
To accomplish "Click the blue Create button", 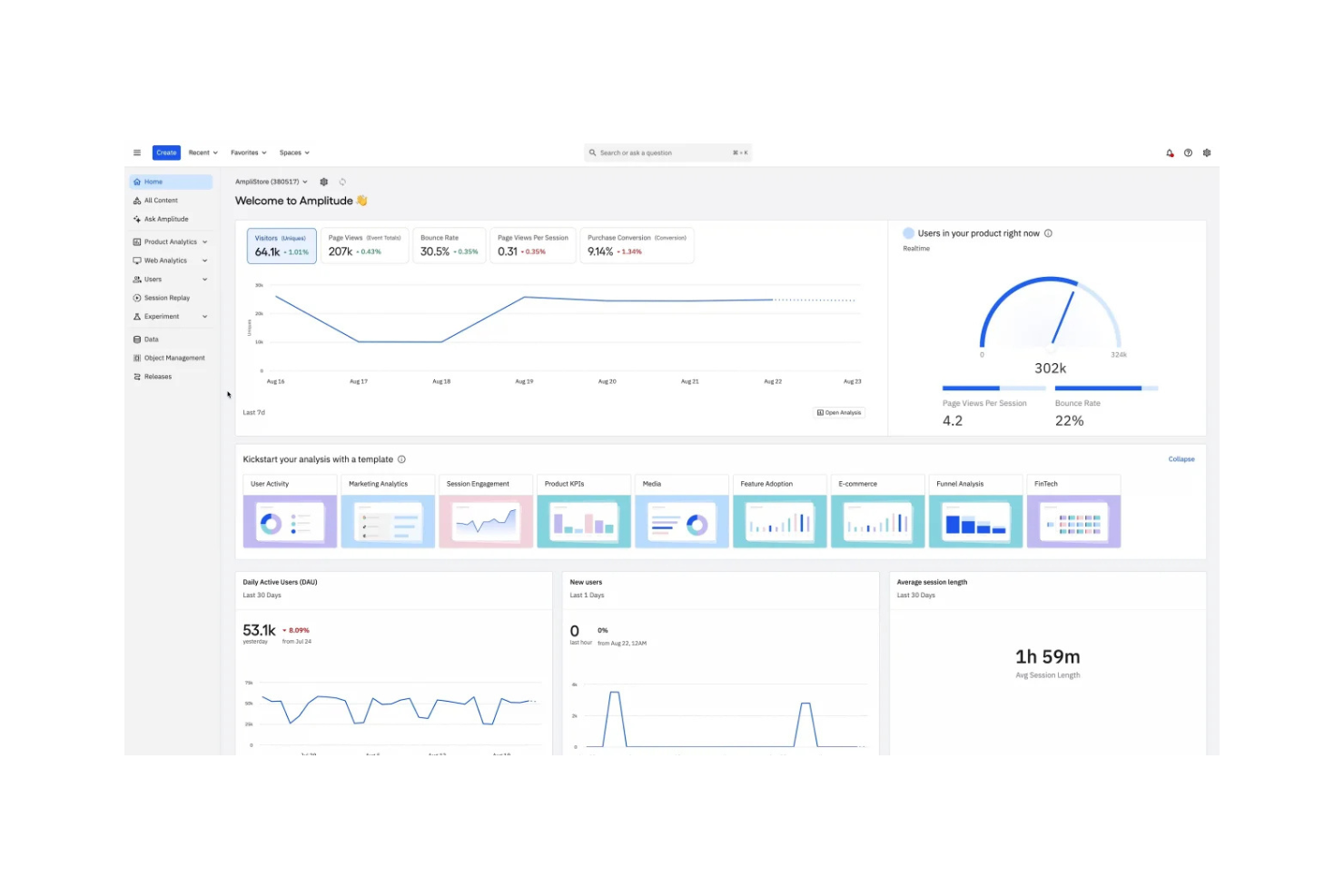I will (166, 153).
